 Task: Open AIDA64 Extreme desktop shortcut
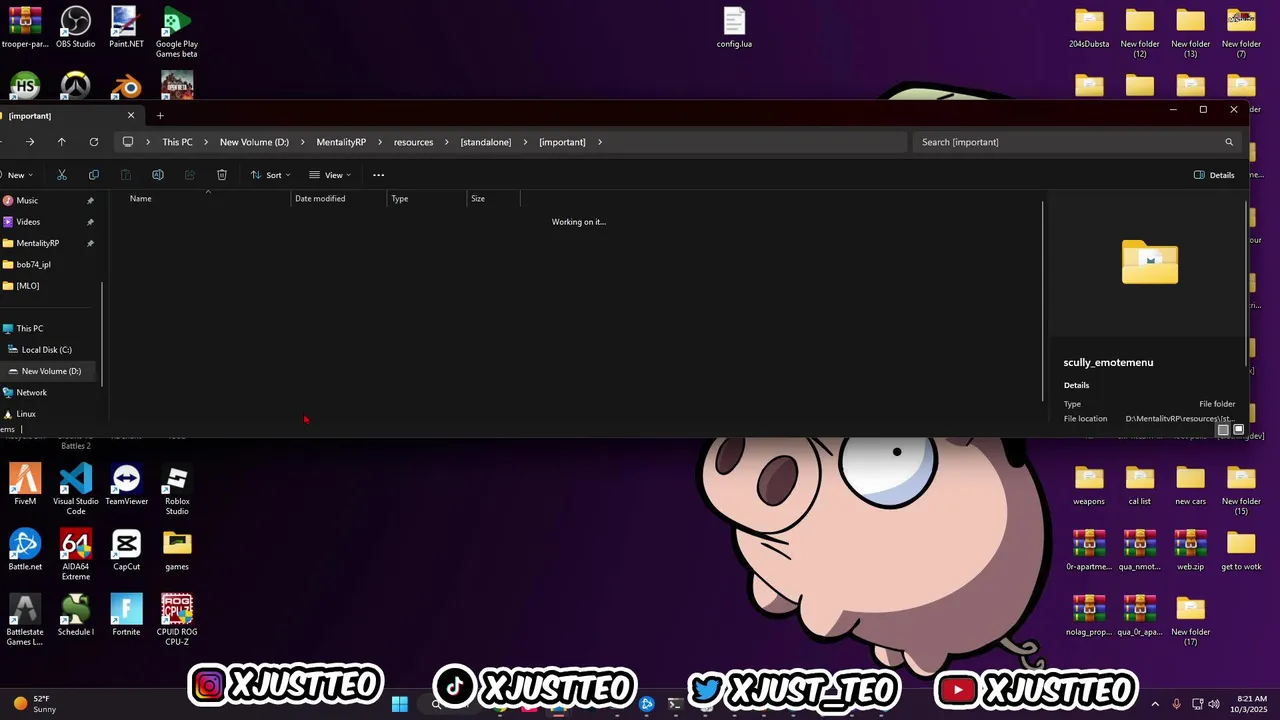coord(76,555)
